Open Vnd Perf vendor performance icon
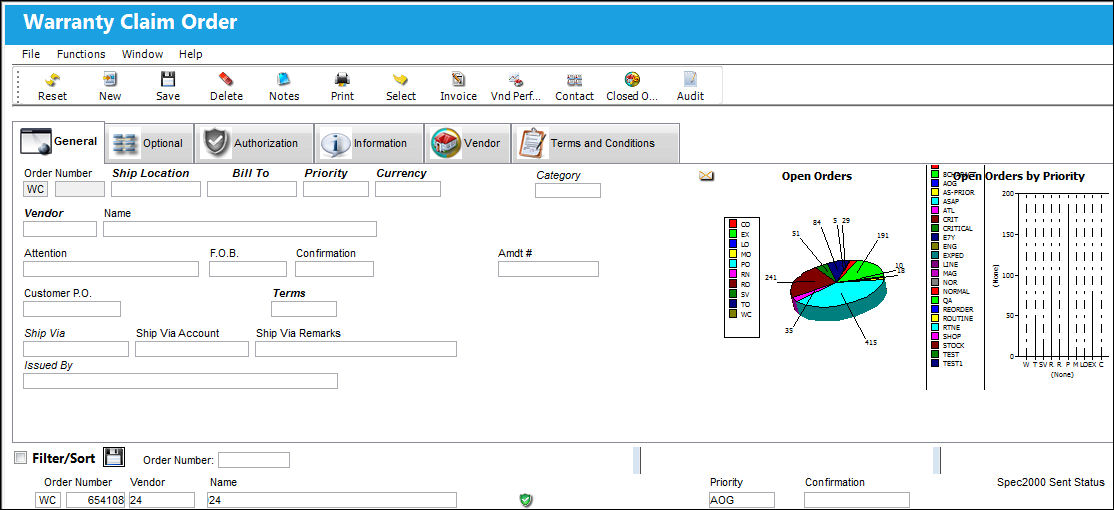 (x=517, y=87)
